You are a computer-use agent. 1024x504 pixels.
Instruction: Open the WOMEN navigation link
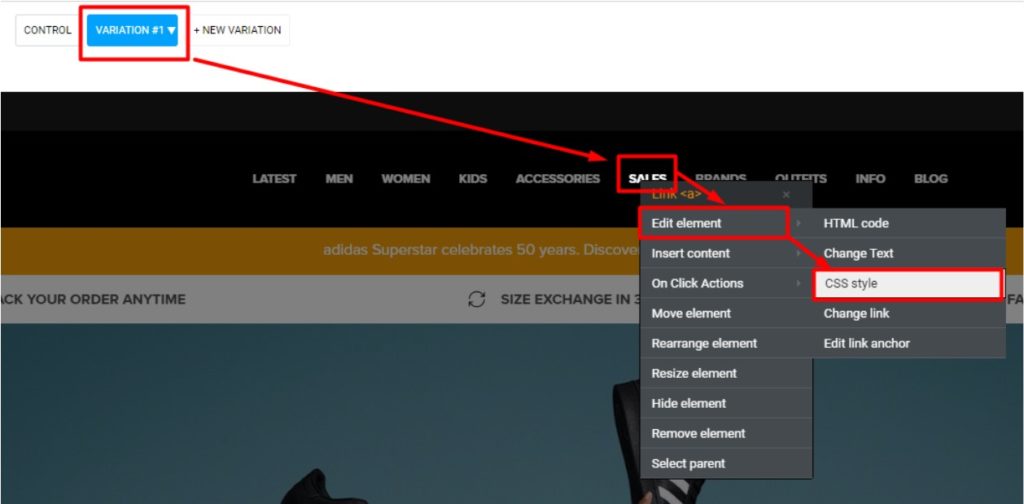click(x=405, y=179)
